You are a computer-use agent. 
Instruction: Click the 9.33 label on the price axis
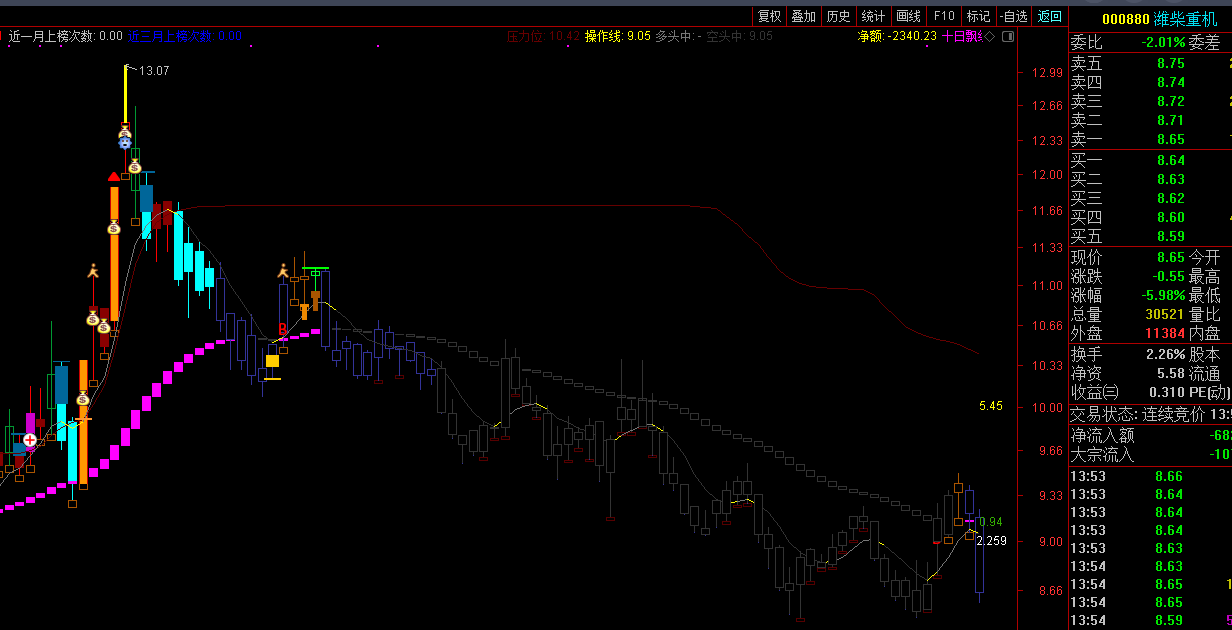pos(1048,496)
